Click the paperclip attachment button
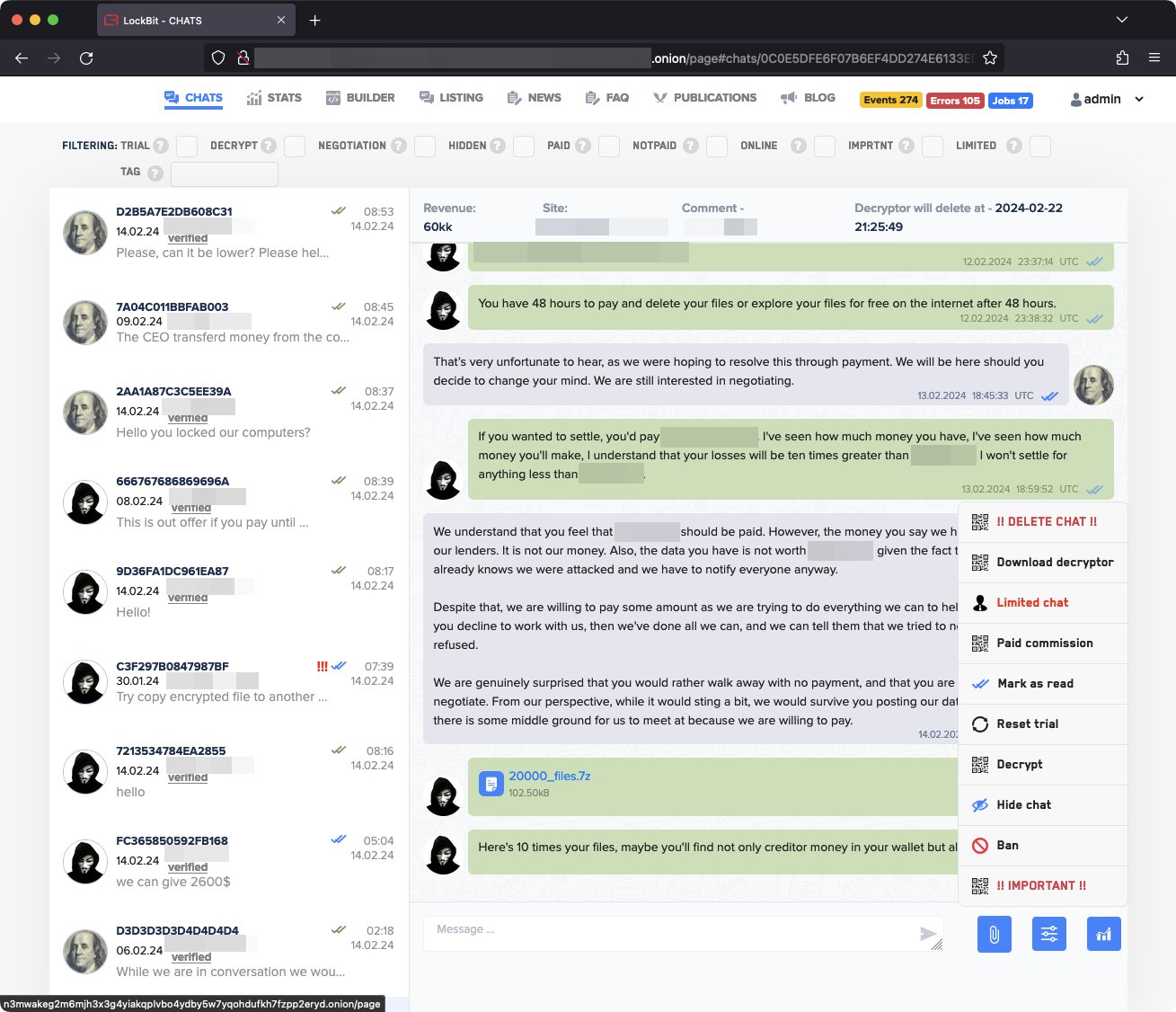 point(995,935)
